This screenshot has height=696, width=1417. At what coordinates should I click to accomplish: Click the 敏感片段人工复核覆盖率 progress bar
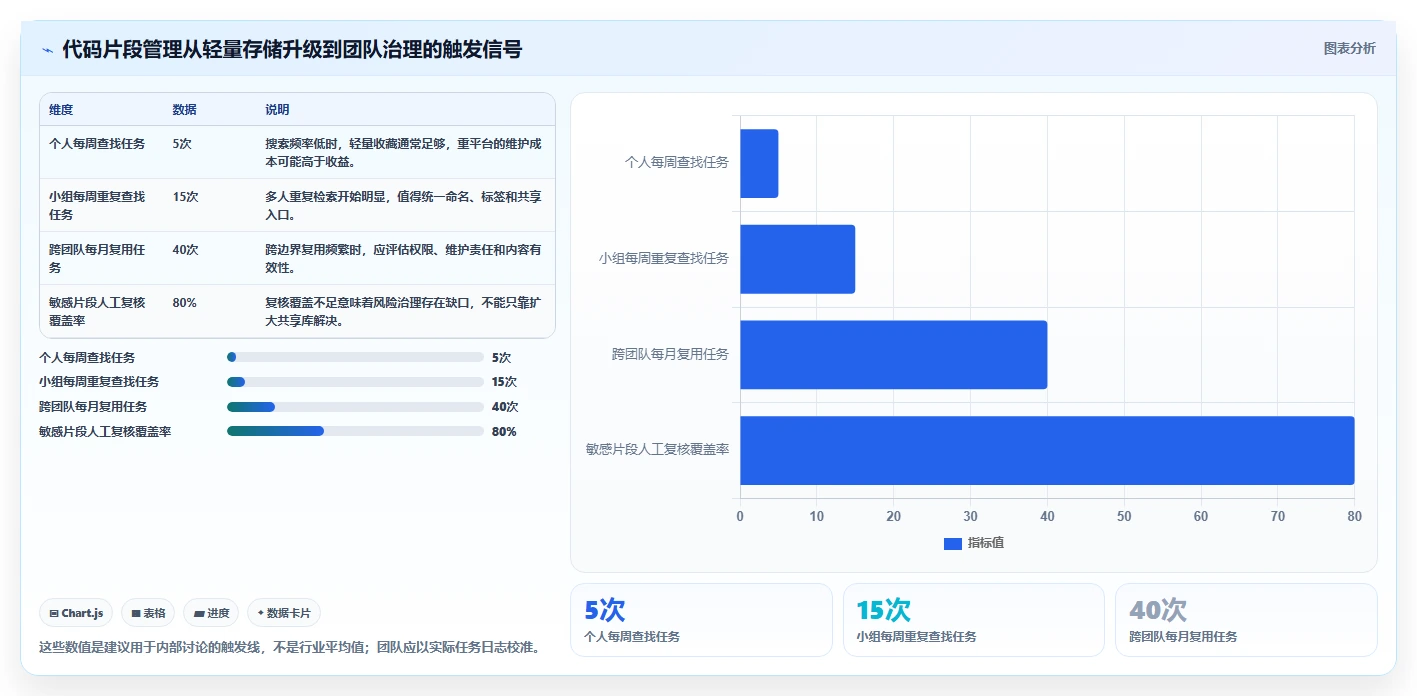click(355, 431)
